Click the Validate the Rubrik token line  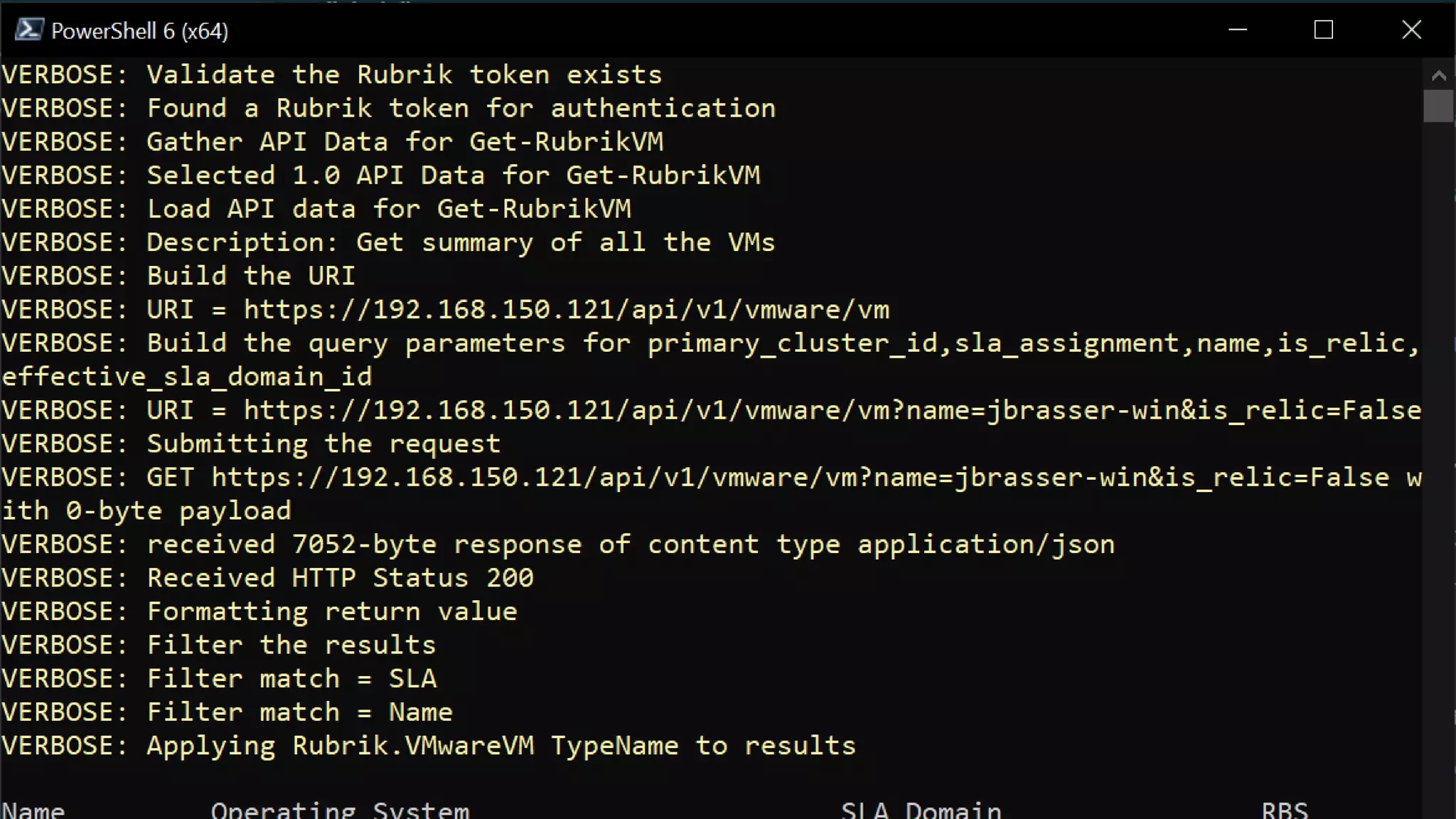point(332,75)
